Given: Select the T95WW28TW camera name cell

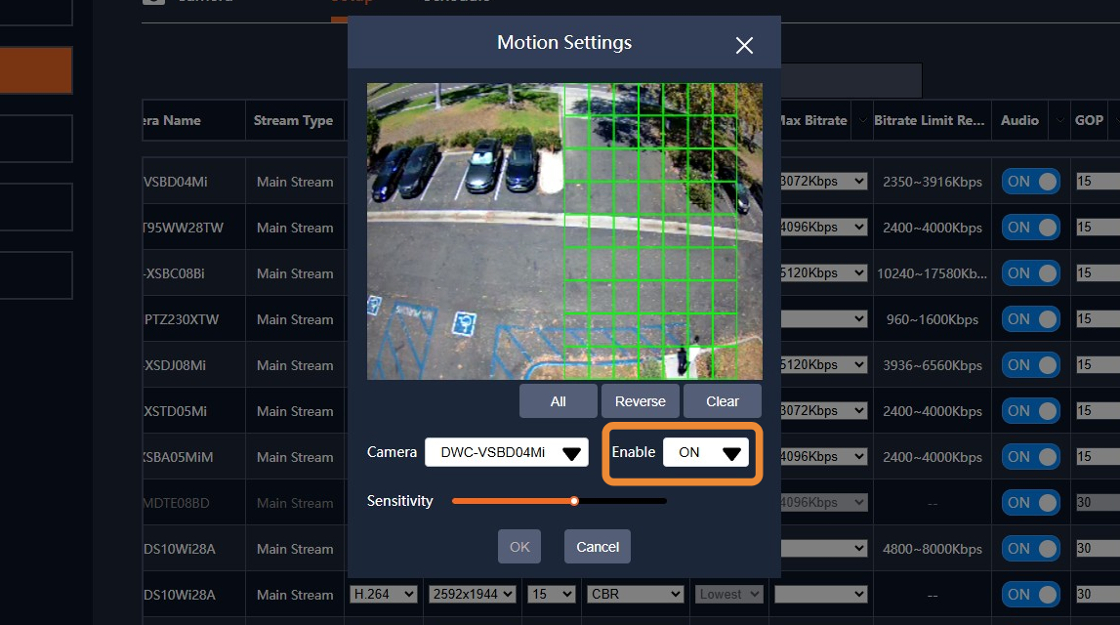Looking at the screenshot, I should (x=194, y=227).
